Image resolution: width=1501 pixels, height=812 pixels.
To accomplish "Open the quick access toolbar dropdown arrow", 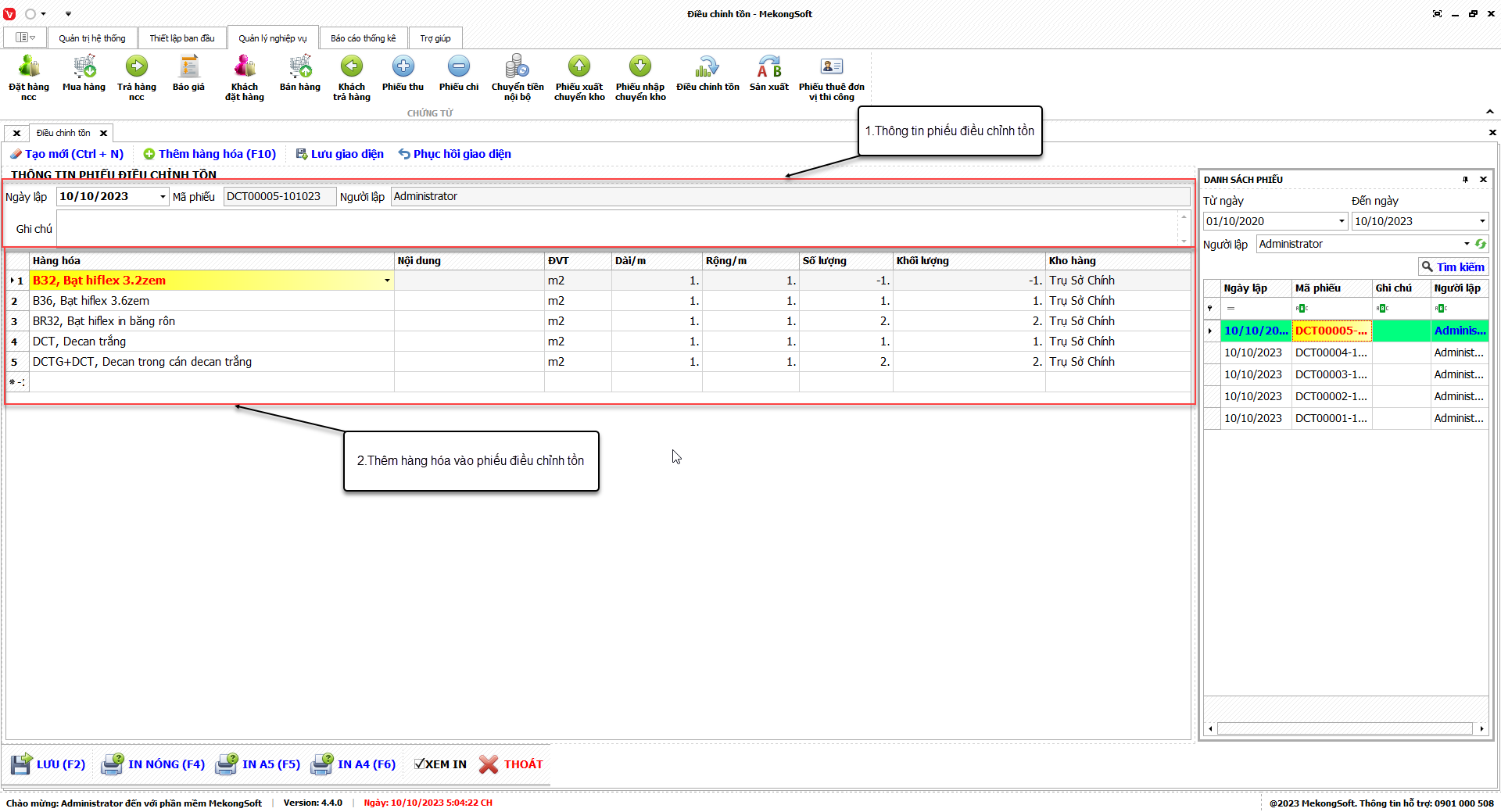I will click(68, 14).
